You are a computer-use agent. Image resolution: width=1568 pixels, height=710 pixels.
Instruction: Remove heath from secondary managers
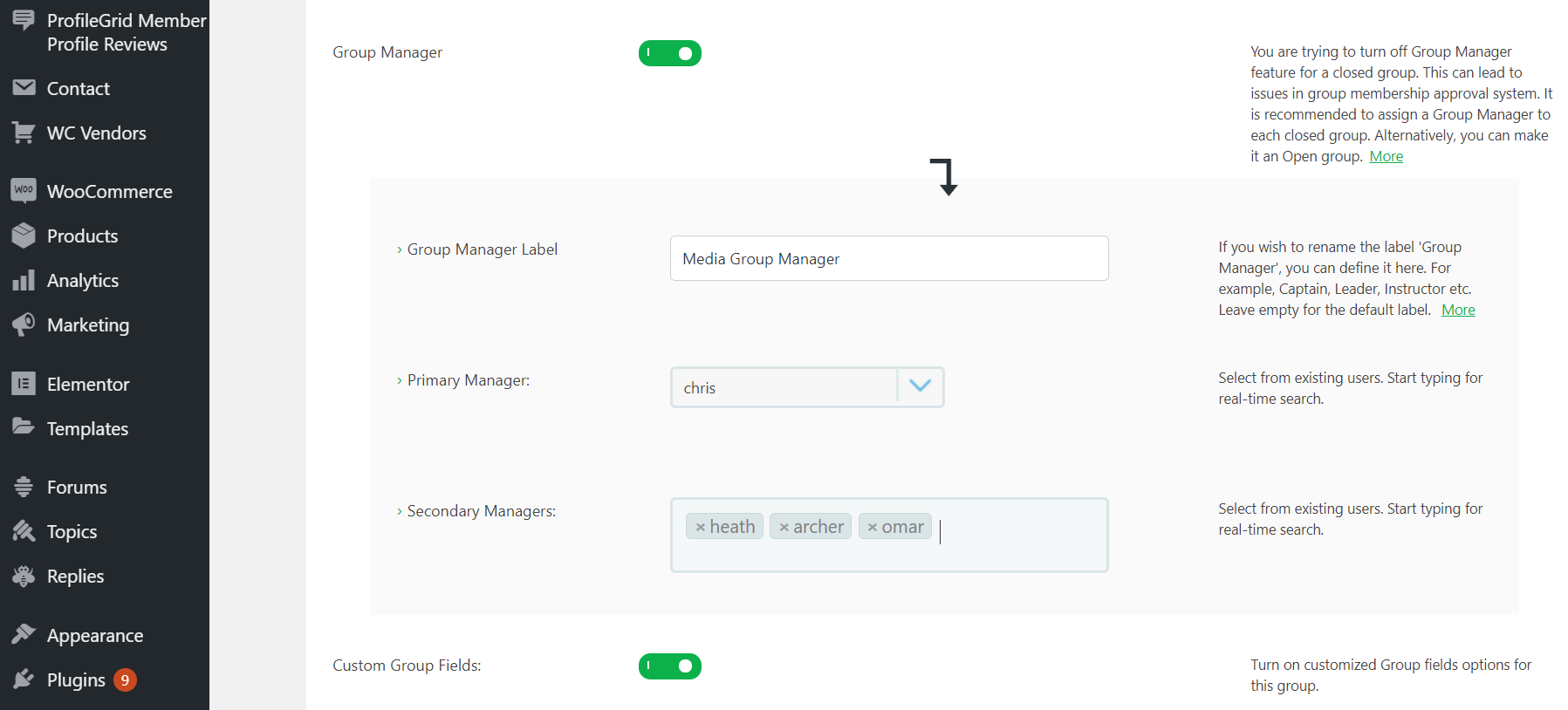[700, 527]
